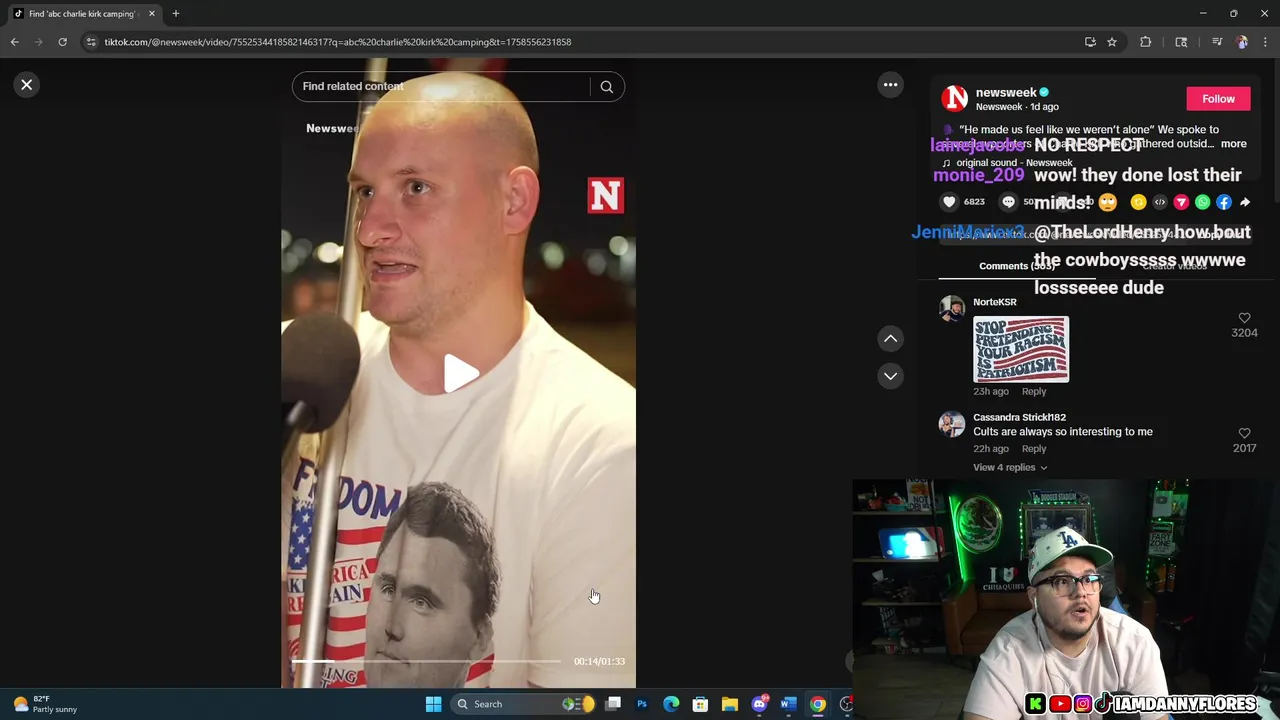Screen dimensions: 1280x720
Task: Open the three-dots more options menu on video
Action: point(890,85)
